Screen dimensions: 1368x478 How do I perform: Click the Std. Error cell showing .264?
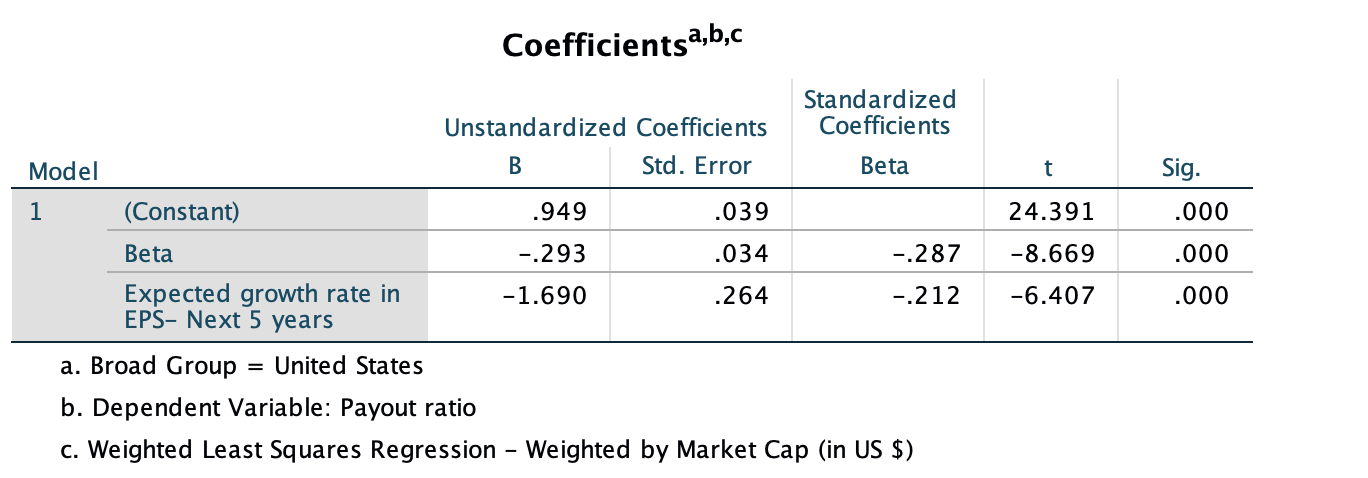pyautogui.click(x=743, y=296)
